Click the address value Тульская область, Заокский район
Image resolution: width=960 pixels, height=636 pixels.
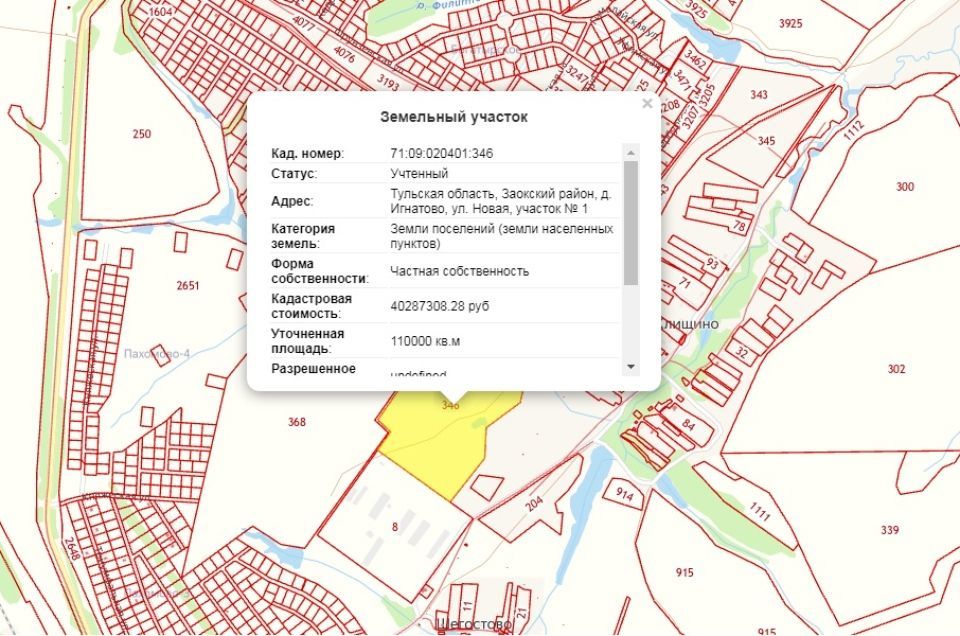pyautogui.click(x=501, y=201)
